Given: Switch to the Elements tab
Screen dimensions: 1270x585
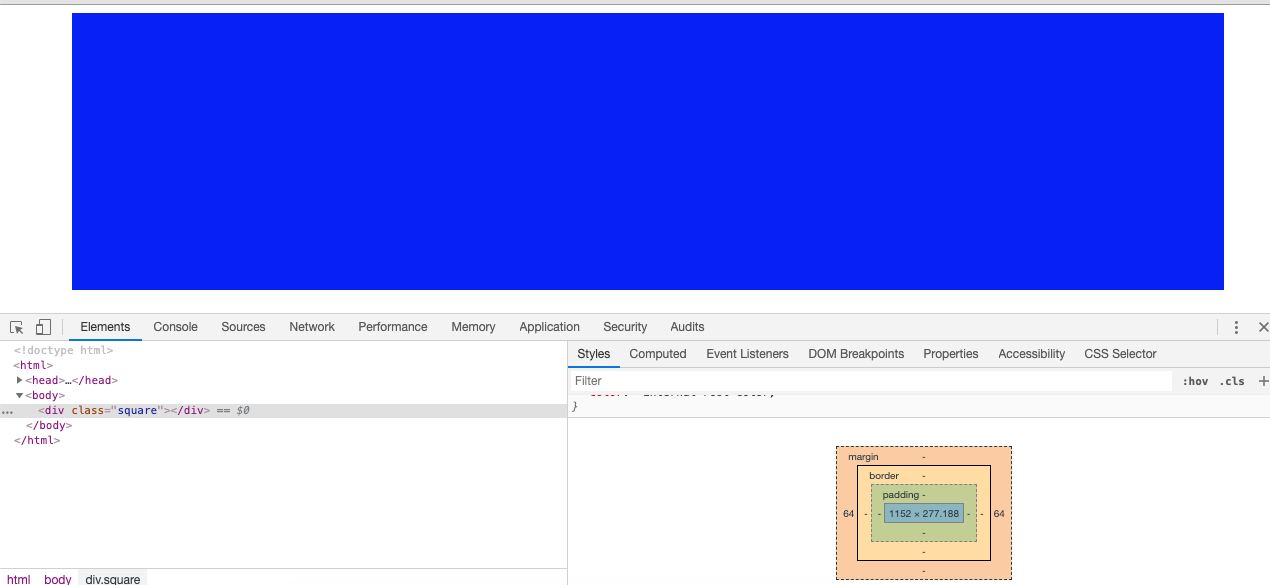Looking at the screenshot, I should pyautogui.click(x=105, y=327).
